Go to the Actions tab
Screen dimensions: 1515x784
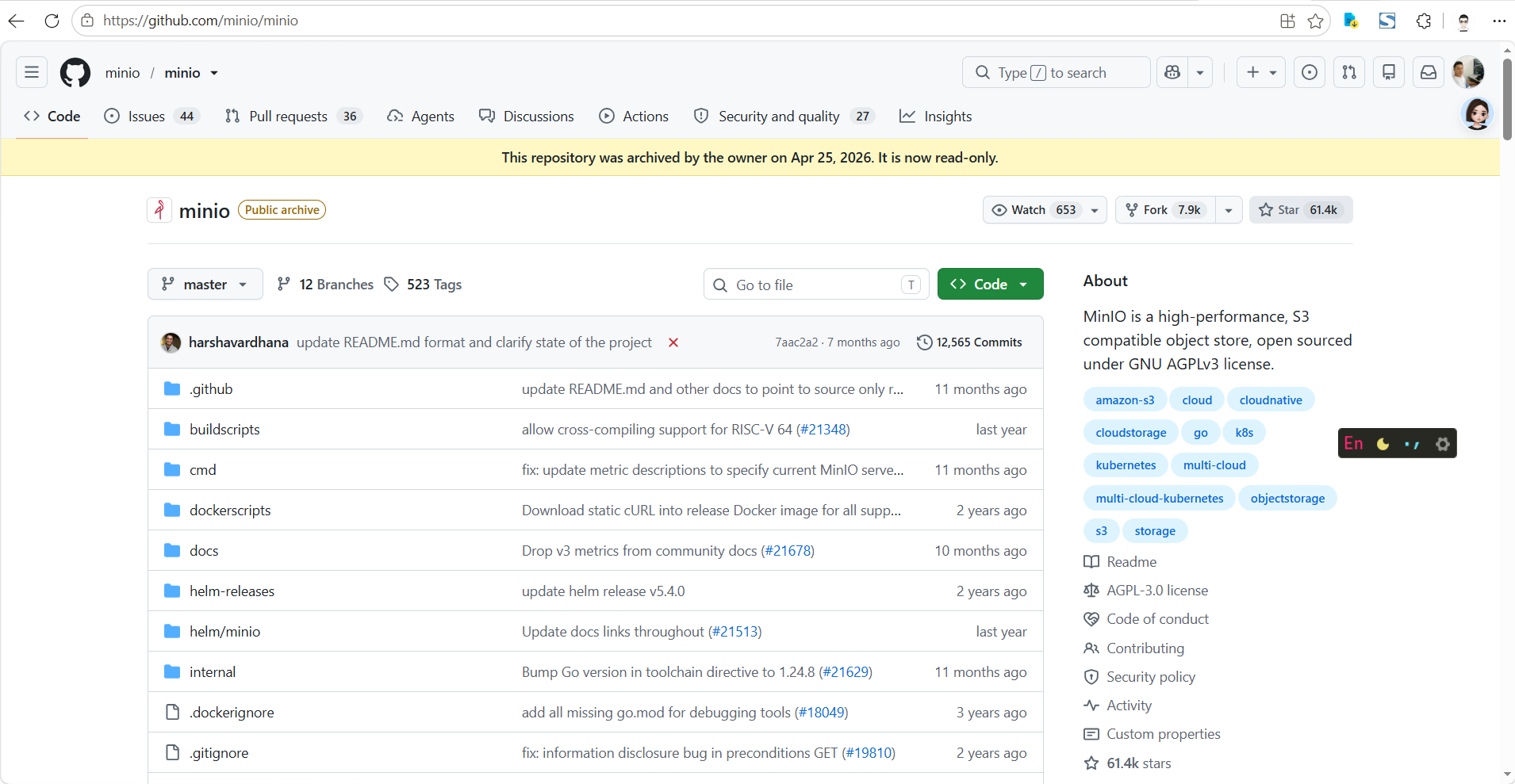[634, 117]
